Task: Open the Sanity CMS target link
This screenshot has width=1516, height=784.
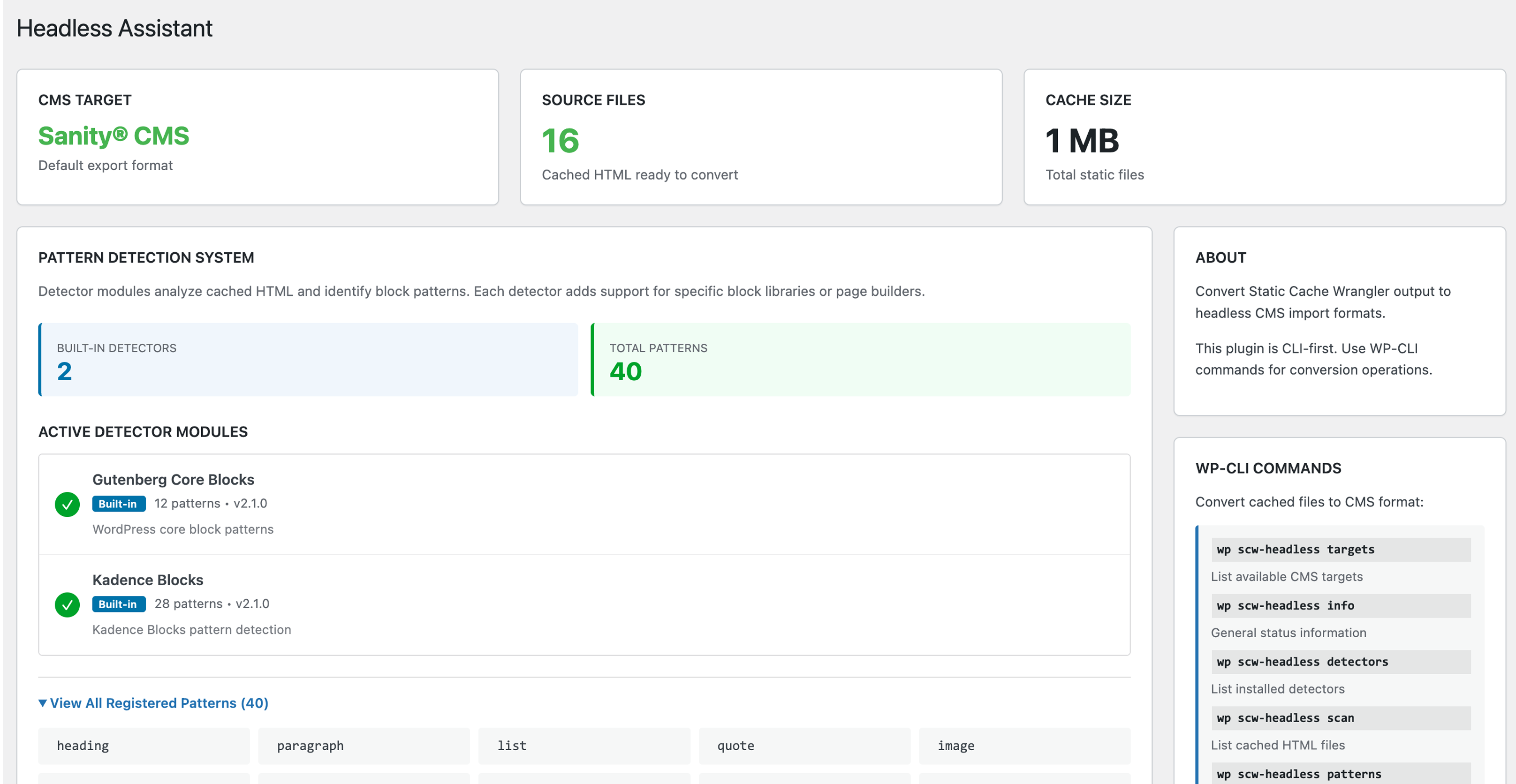Action: 114,136
